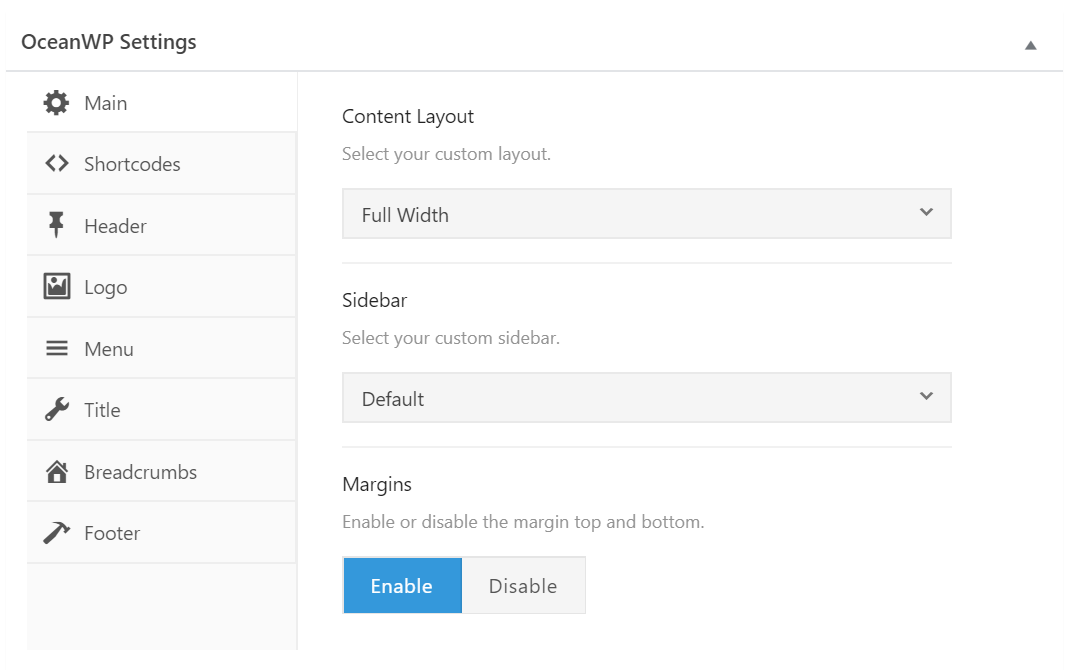Click the picture icon for Logo
Screen dimensions: 1073x670
(57, 287)
